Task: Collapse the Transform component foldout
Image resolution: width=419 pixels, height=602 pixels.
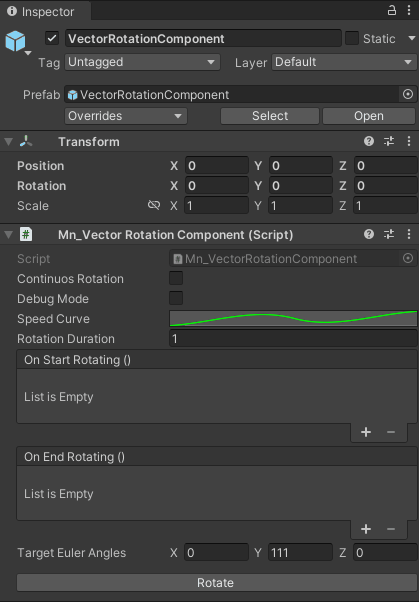Action: [x=8, y=142]
